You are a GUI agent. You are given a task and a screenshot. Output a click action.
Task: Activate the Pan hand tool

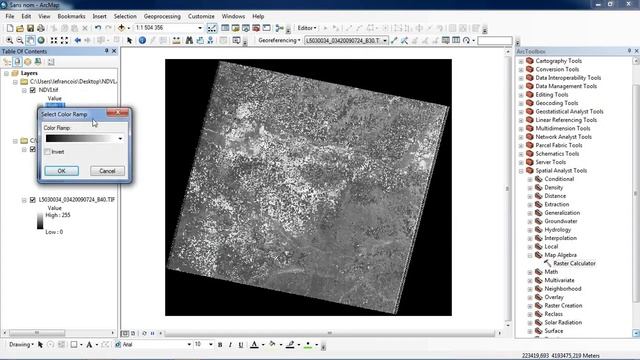pos(30,40)
